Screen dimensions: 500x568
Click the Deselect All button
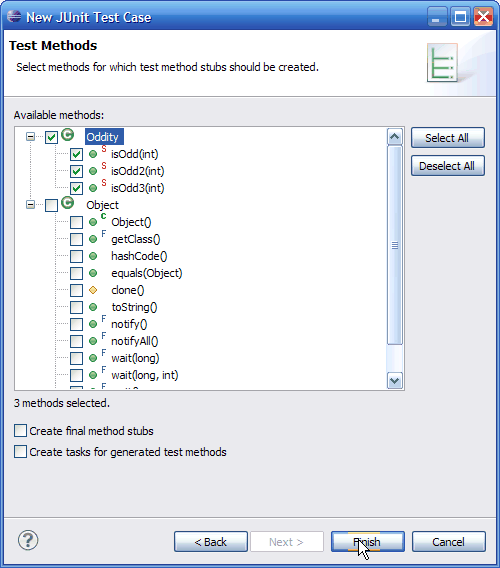pos(447,166)
